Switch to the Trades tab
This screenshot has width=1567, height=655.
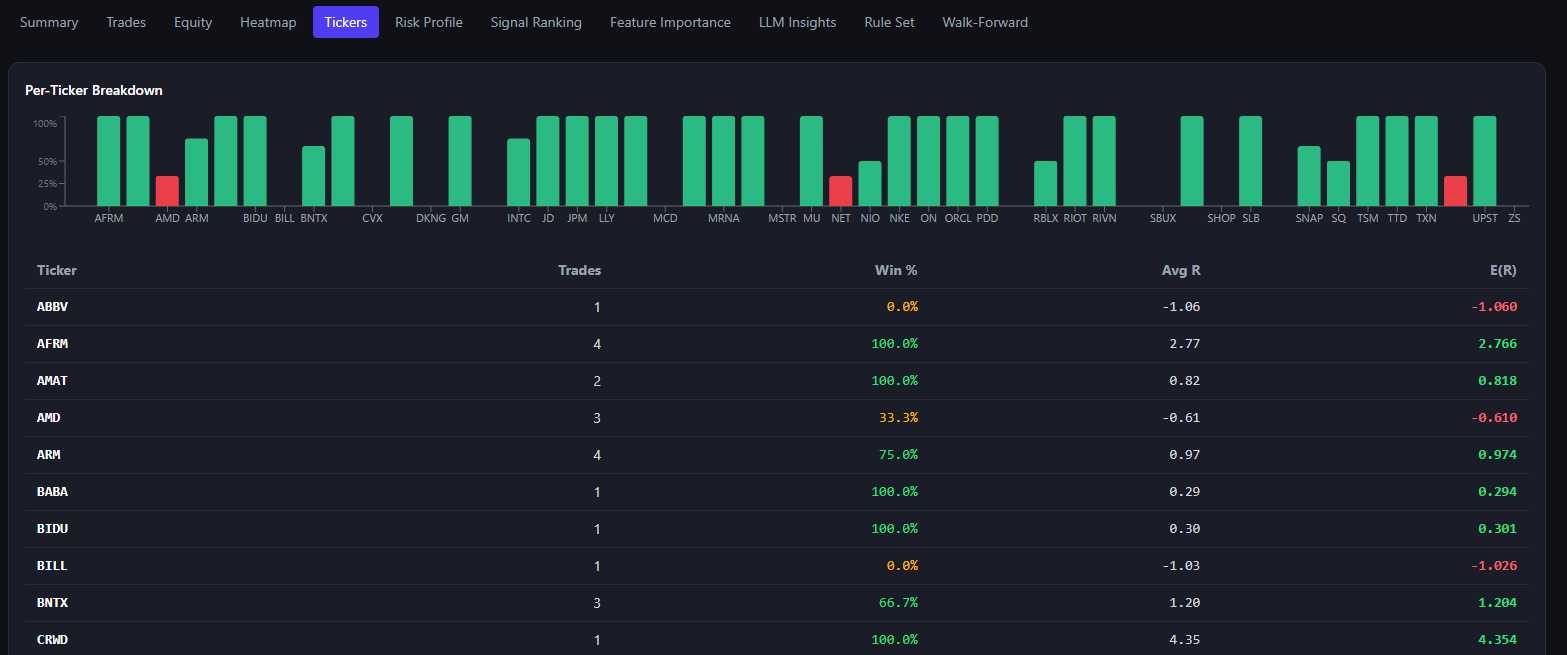pos(126,22)
